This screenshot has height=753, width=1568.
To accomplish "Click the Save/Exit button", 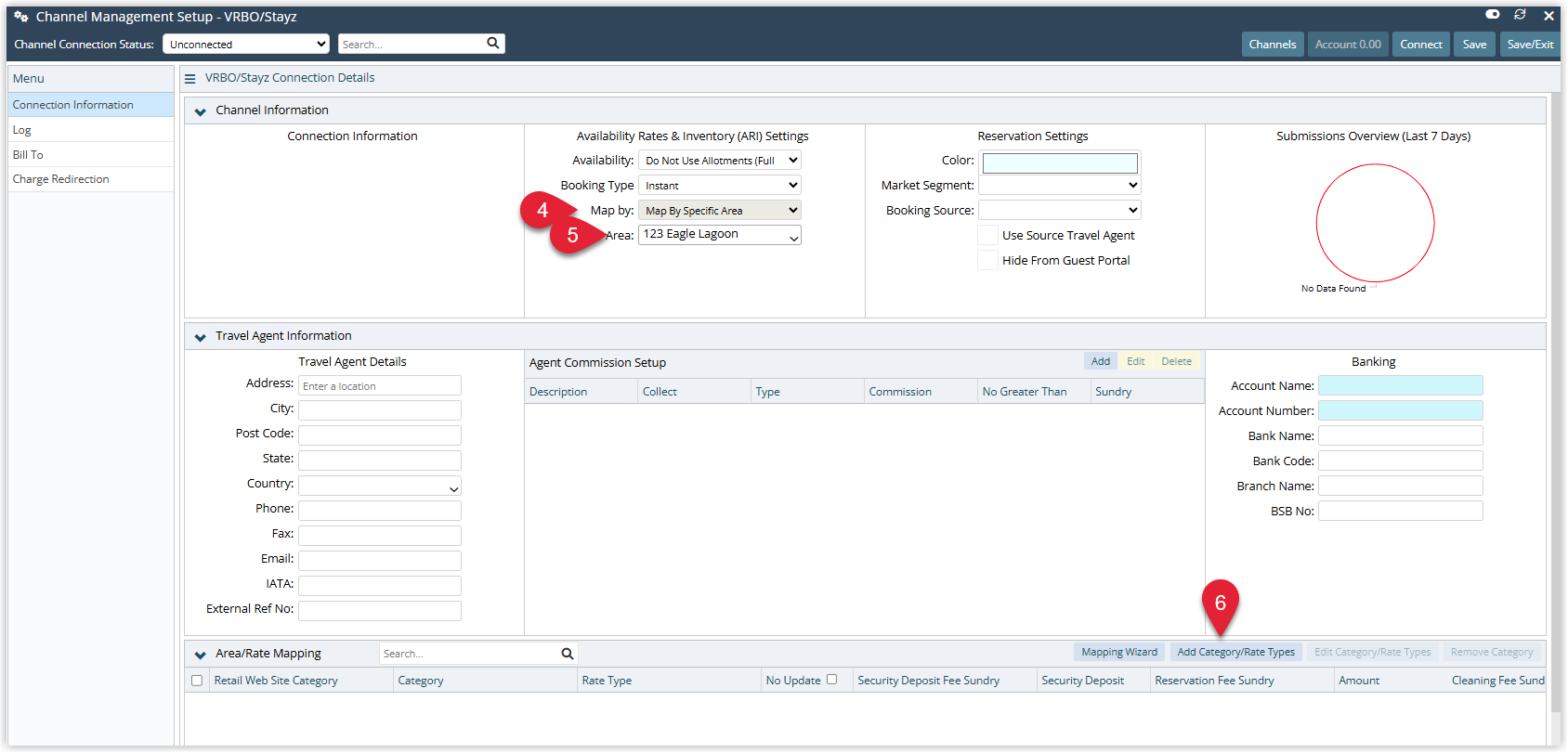I will [1530, 44].
